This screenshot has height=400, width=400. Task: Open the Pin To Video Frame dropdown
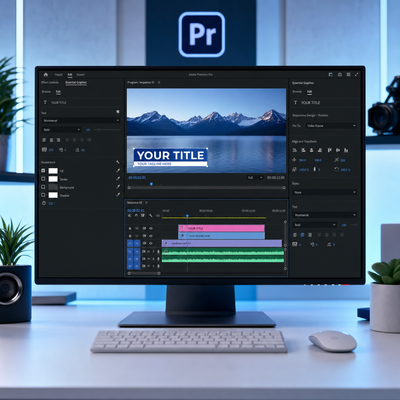pyautogui.click(x=331, y=126)
